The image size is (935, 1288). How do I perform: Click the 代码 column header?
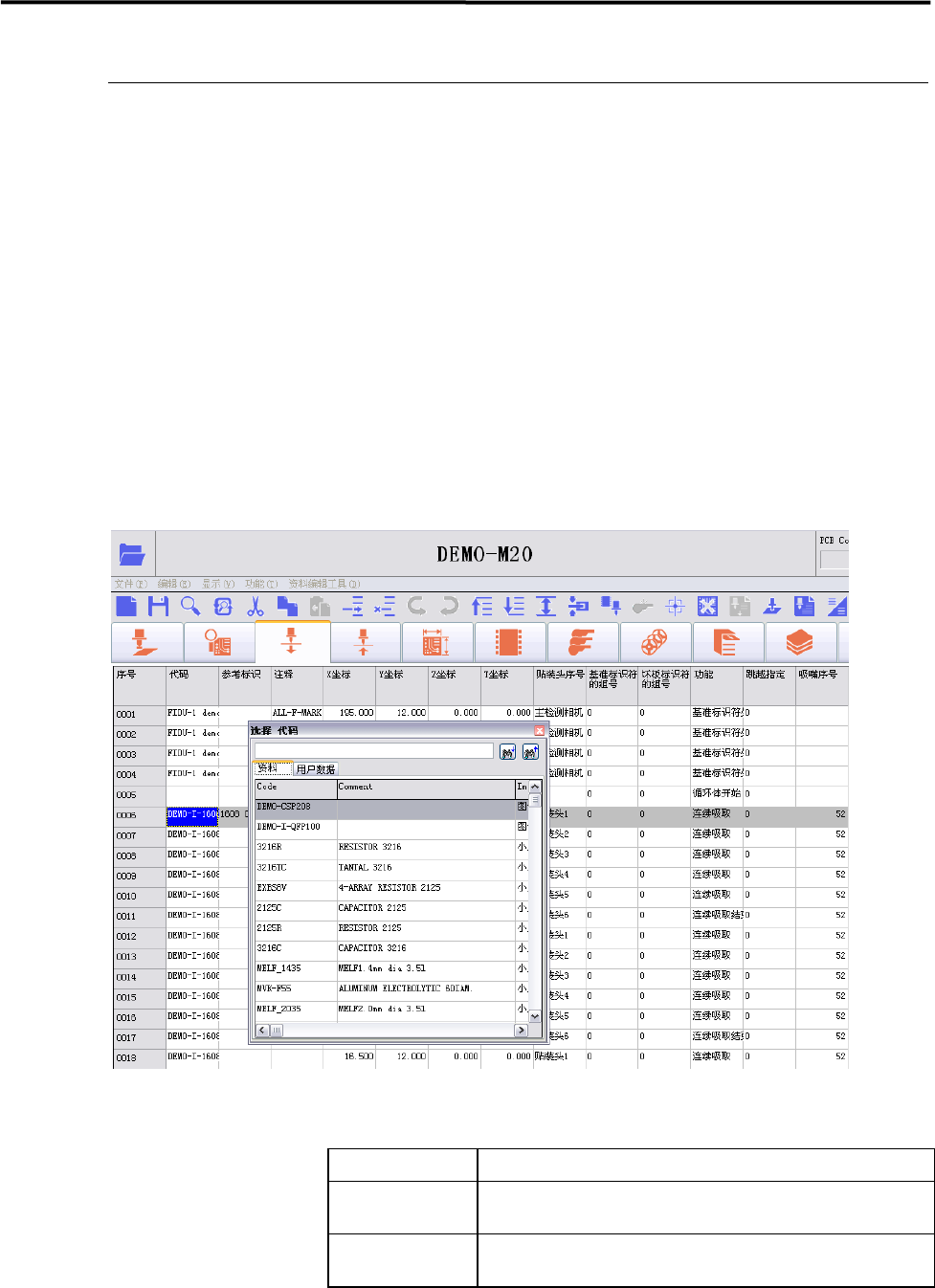pos(192,685)
